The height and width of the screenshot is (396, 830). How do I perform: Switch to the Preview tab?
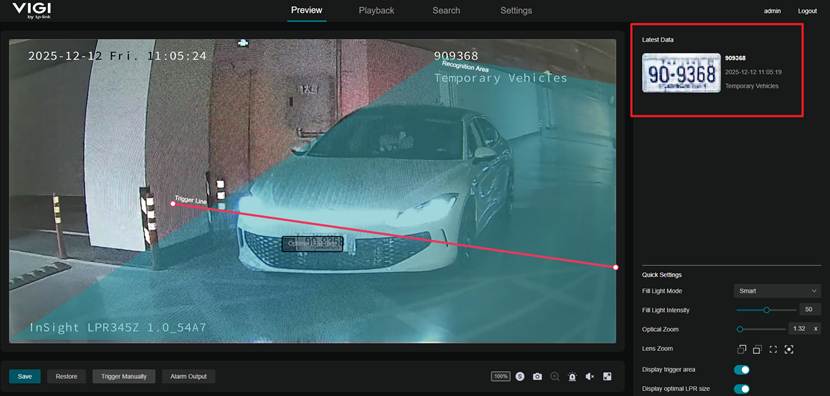click(306, 10)
